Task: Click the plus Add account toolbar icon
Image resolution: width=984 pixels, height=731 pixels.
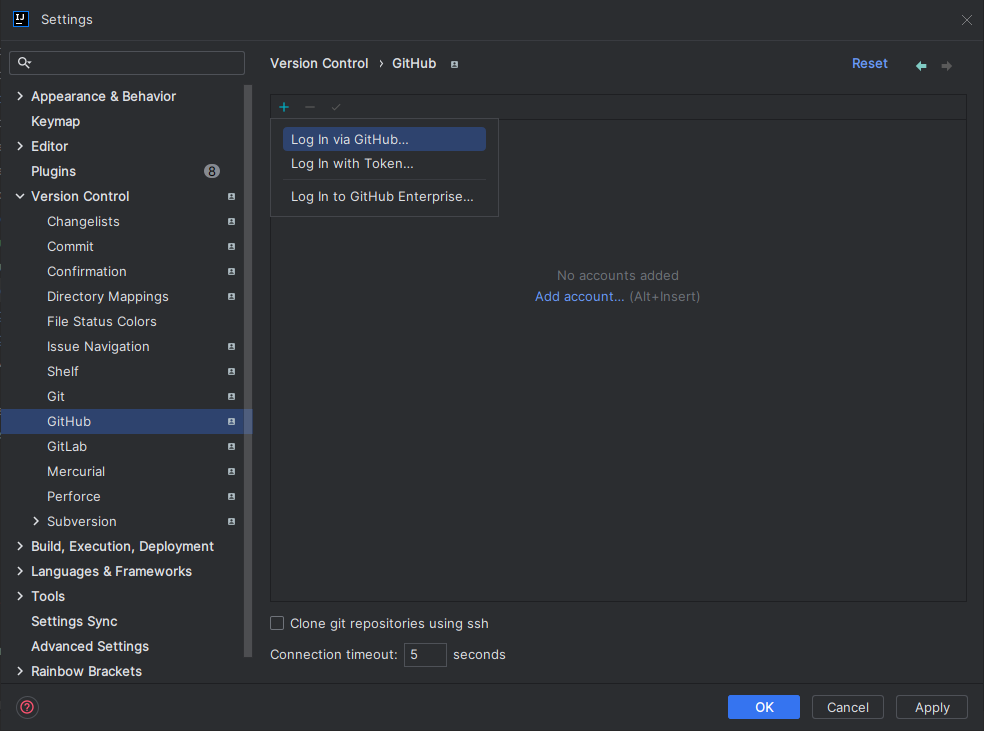Action: (284, 107)
